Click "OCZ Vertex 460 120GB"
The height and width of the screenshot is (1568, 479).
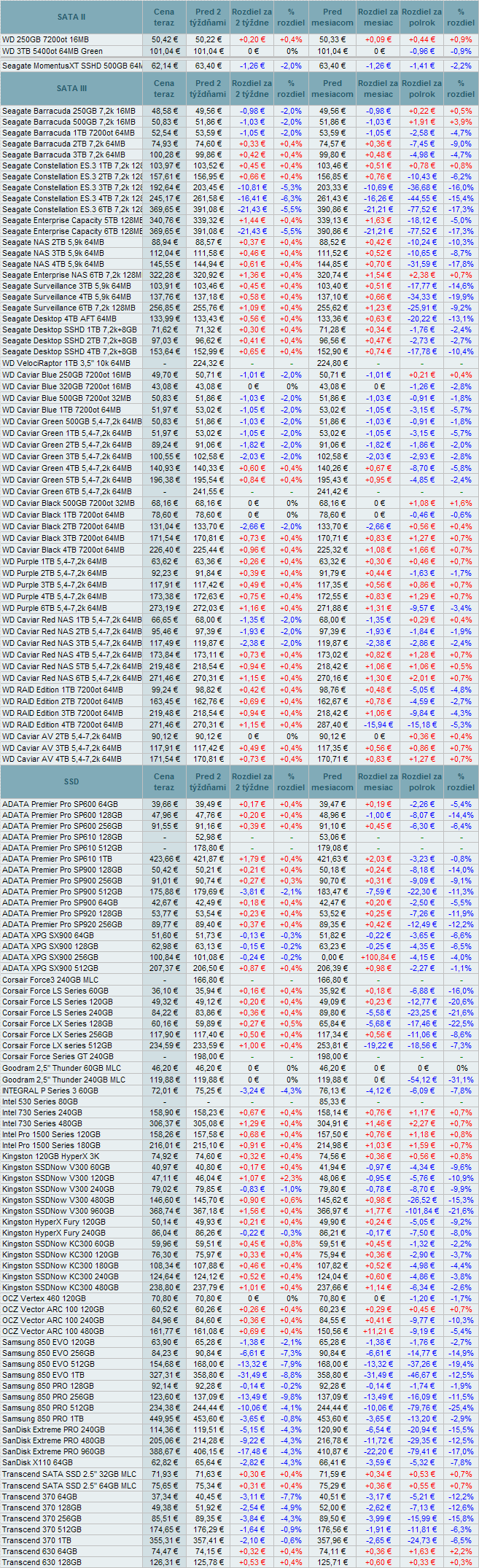44,1298
